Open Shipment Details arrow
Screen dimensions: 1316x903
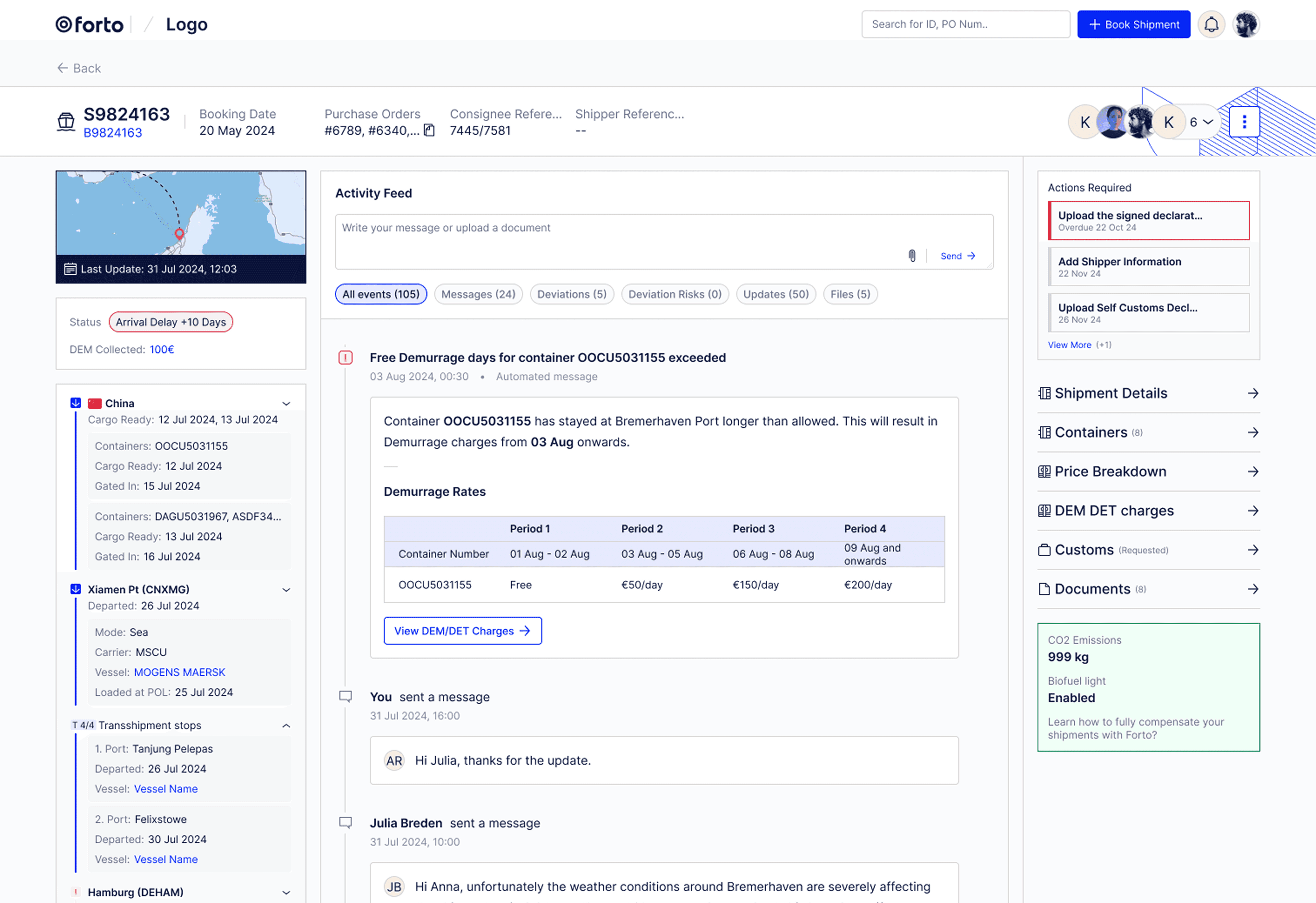tap(1253, 394)
